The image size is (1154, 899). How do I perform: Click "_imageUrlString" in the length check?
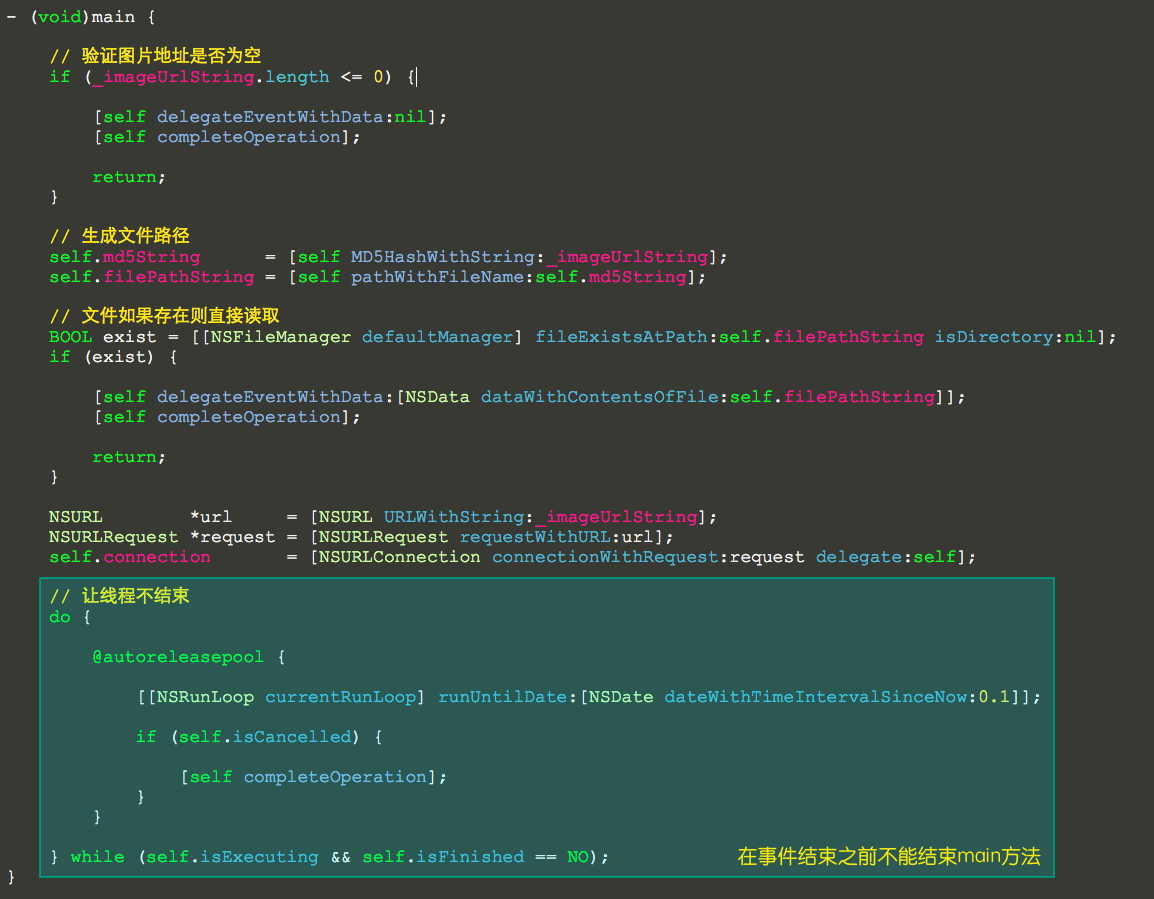click(x=174, y=77)
